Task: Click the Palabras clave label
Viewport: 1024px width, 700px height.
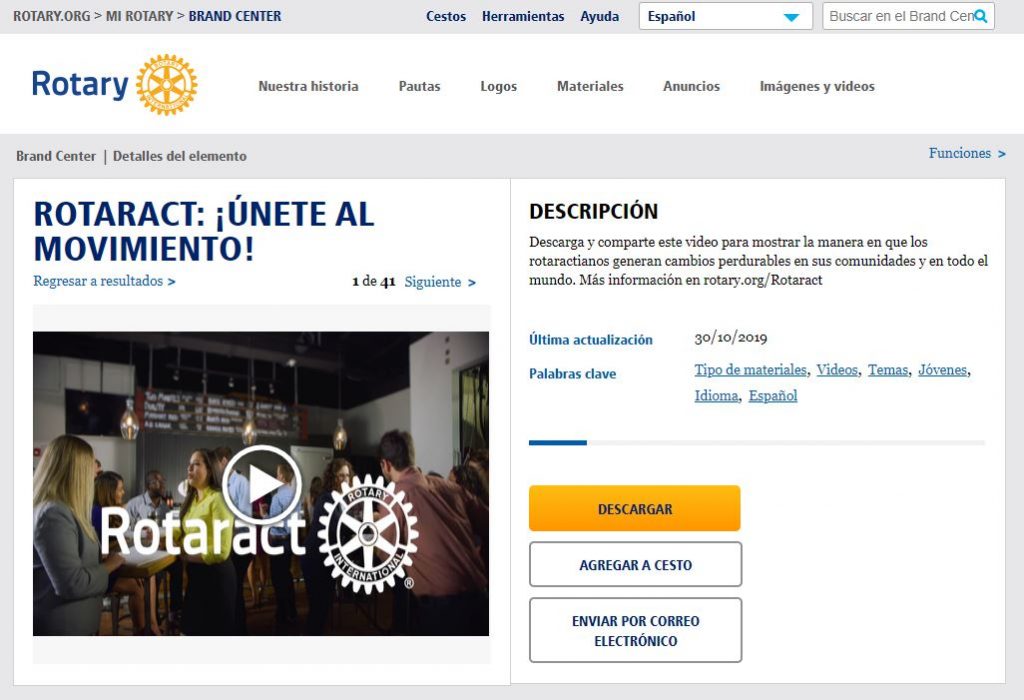Action: click(x=572, y=374)
